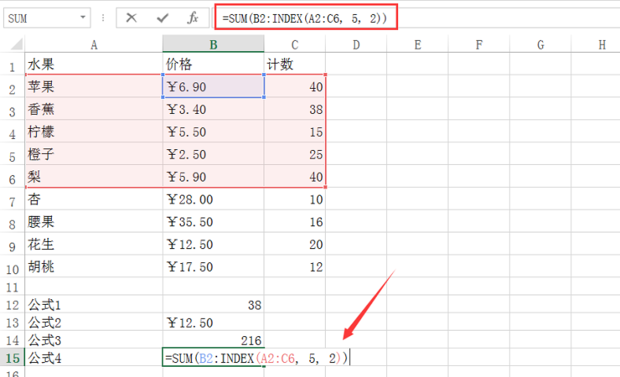Click into the Name Box showing SUM
The width and height of the screenshot is (620, 377).
pyautogui.click(x=41, y=18)
